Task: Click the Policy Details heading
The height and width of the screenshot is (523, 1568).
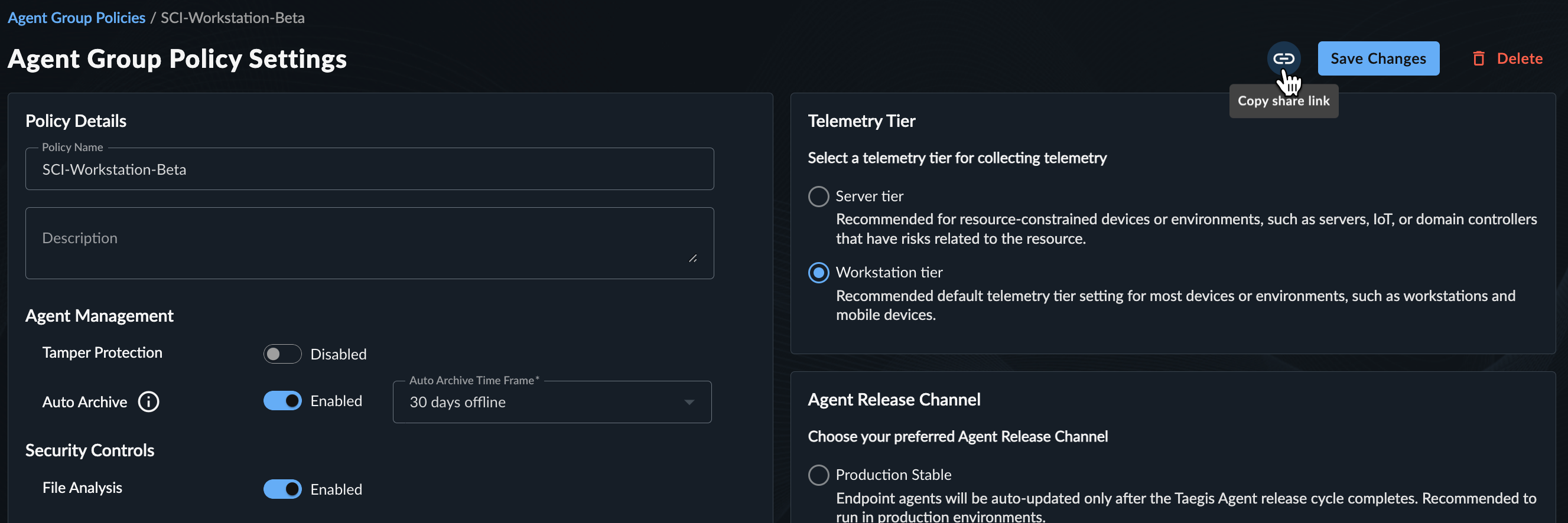Action: [76, 121]
